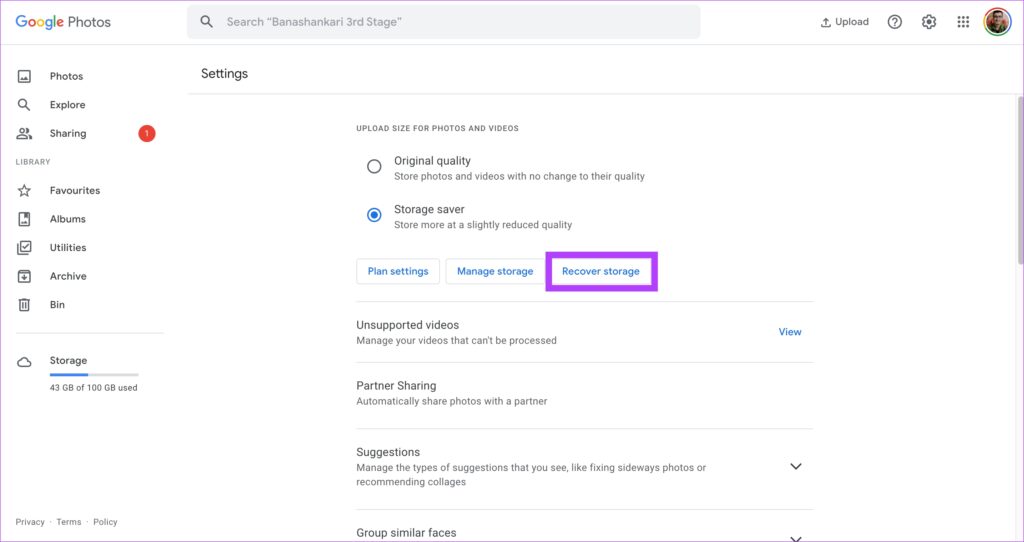Viewport: 1024px width, 542px height.
Task: Click the Recover storage button
Action: tap(601, 271)
